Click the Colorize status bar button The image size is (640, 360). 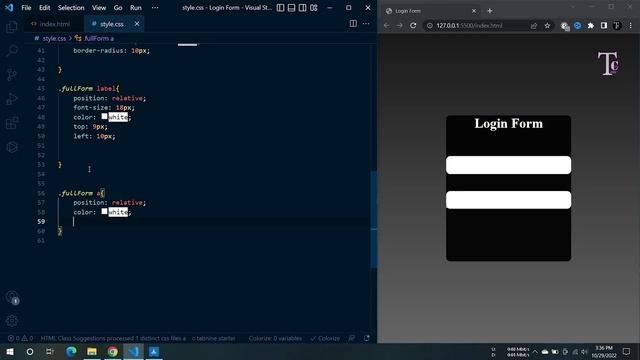325,338
